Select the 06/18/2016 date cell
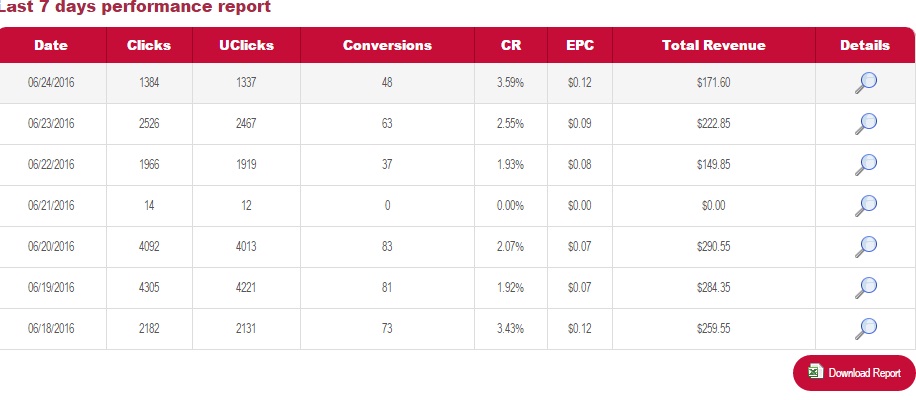The image size is (916, 400). click(51, 328)
